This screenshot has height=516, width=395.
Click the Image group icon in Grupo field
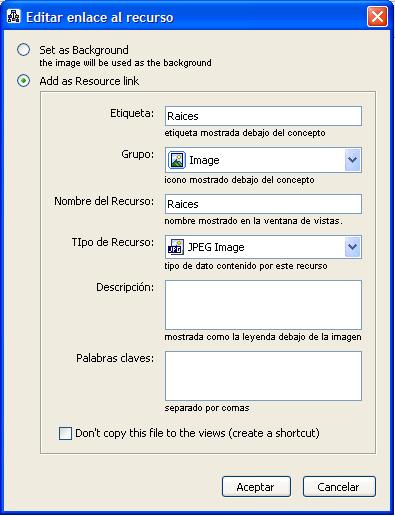(x=177, y=160)
